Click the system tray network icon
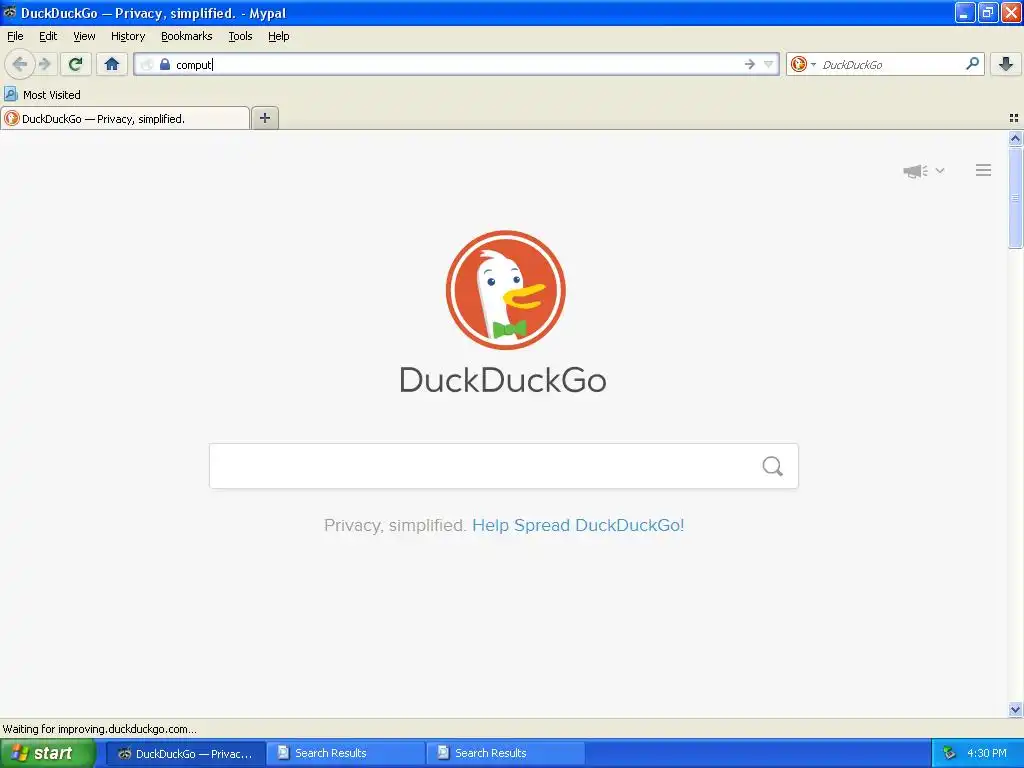The height and width of the screenshot is (768, 1024). [x=950, y=753]
